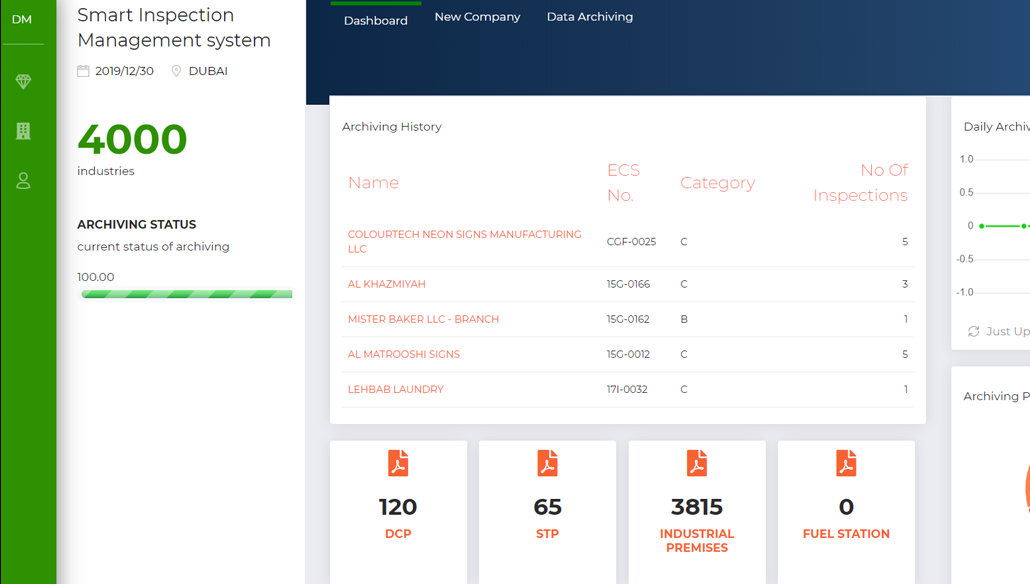Click category C in LEHBAB LAUNDRY row
This screenshot has height=584, width=1030.
click(x=684, y=389)
